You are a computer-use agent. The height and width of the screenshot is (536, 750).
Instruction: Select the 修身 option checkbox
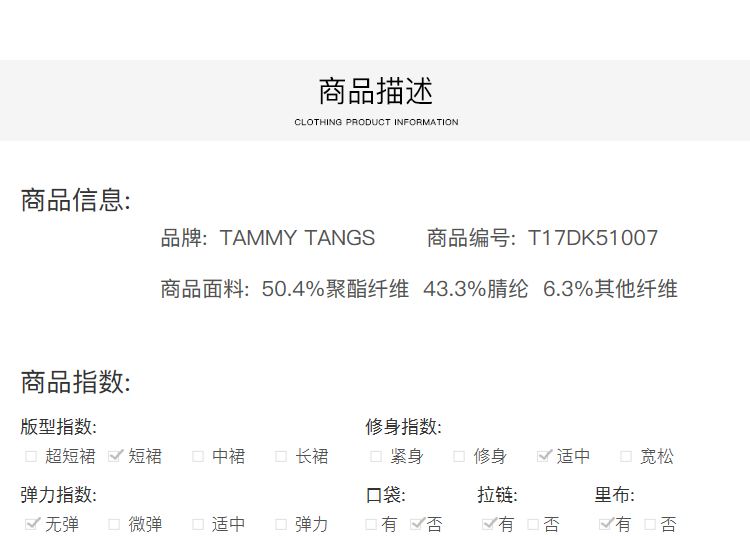[x=459, y=456]
